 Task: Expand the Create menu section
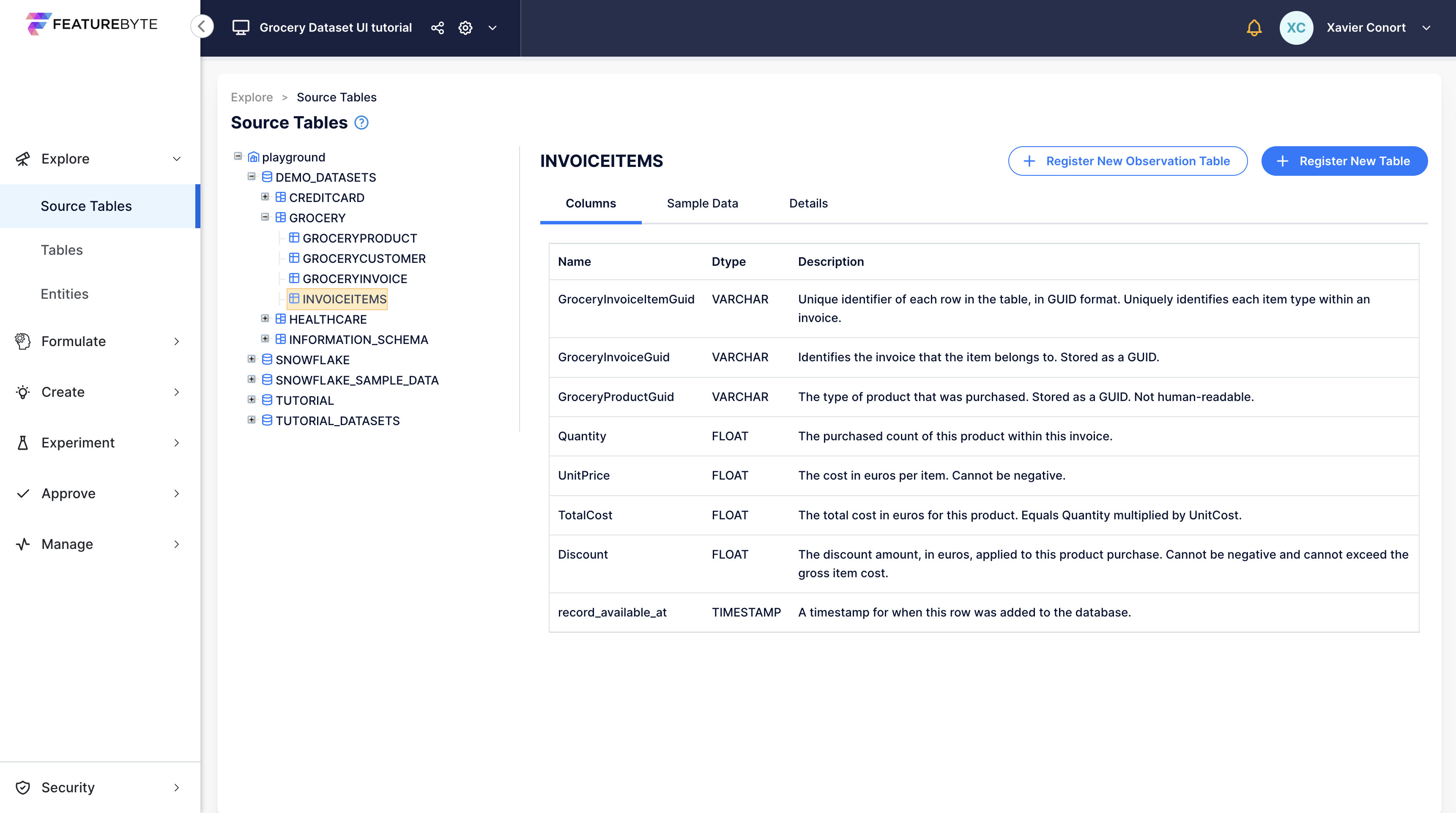[176, 392]
